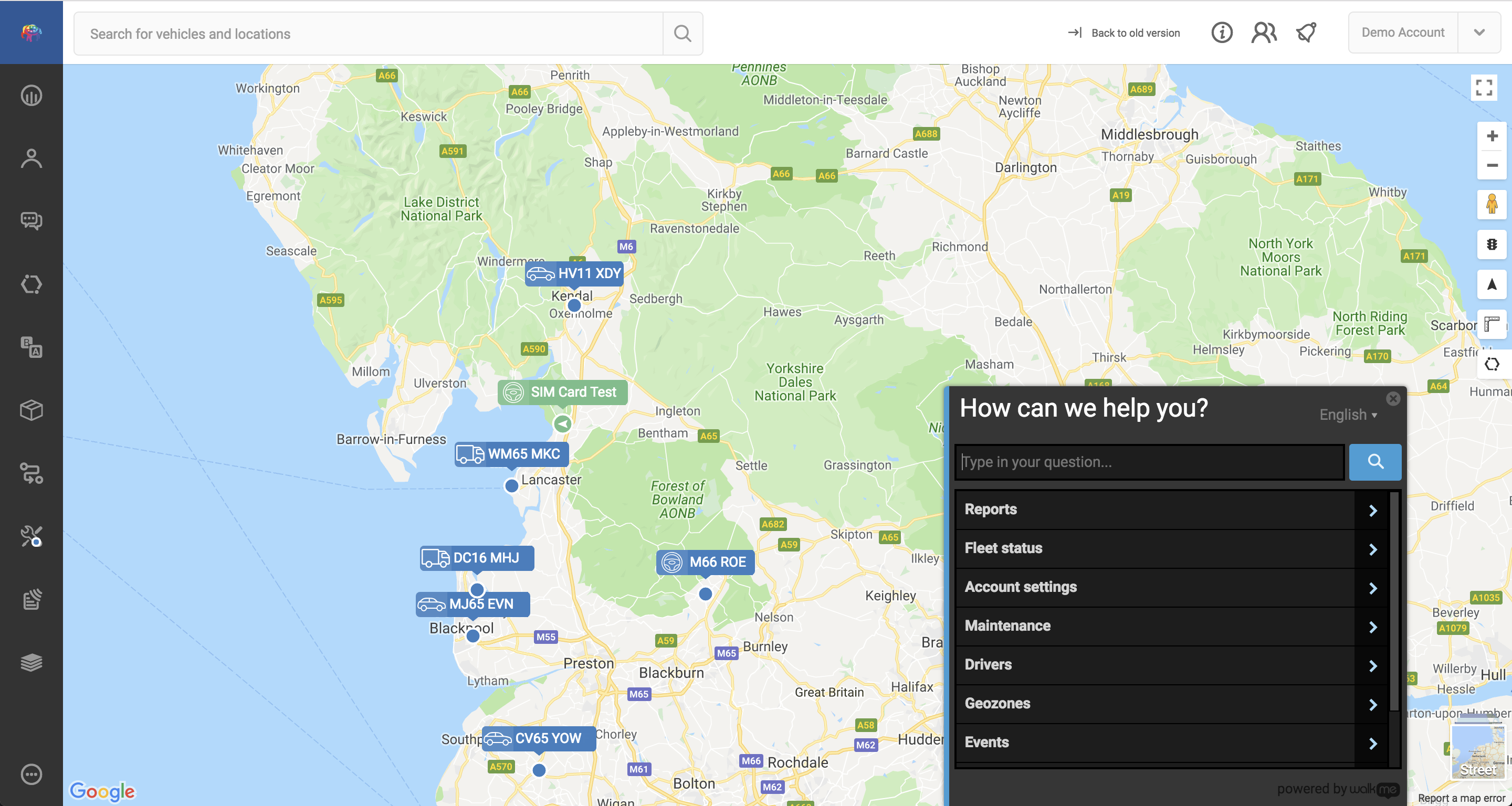
Task: Open the maintenance tools icon in sidebar
Action: point(31,536)
